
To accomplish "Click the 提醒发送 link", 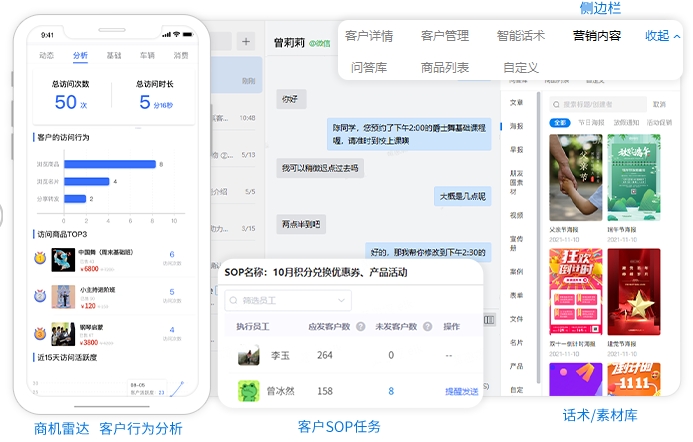I will click(x=461, y=391).
